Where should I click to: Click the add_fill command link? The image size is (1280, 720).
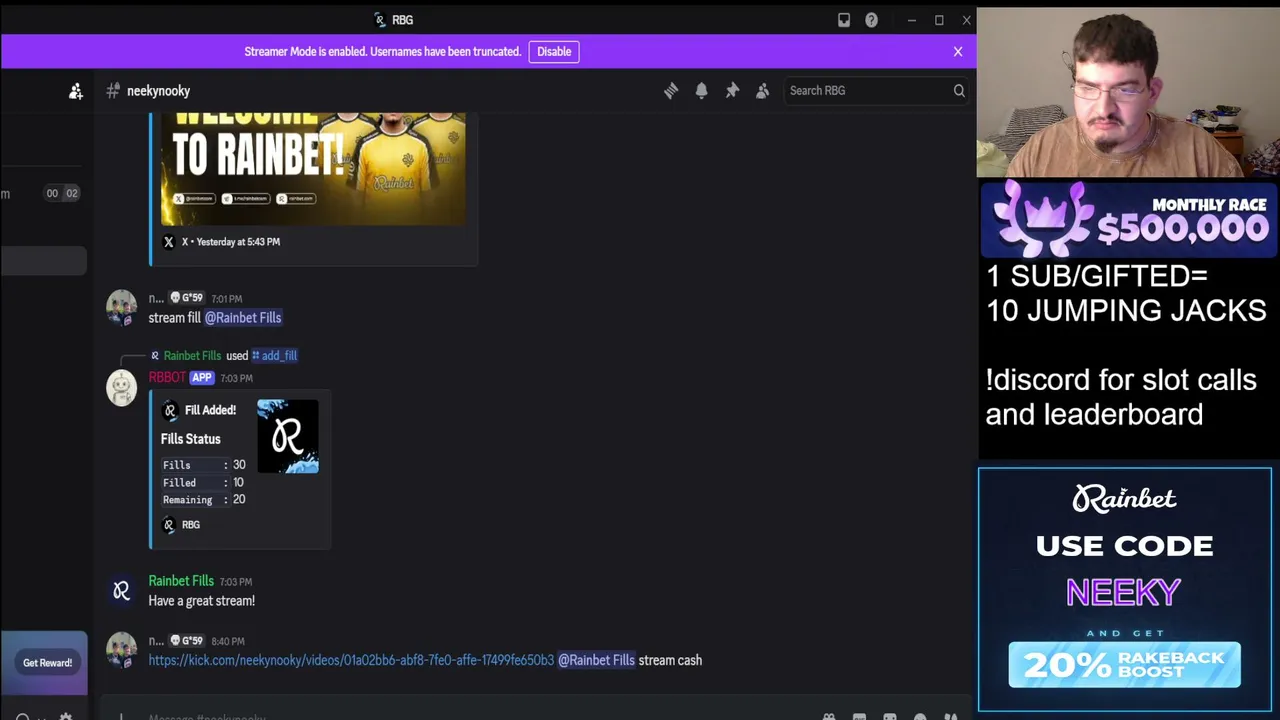274,355
